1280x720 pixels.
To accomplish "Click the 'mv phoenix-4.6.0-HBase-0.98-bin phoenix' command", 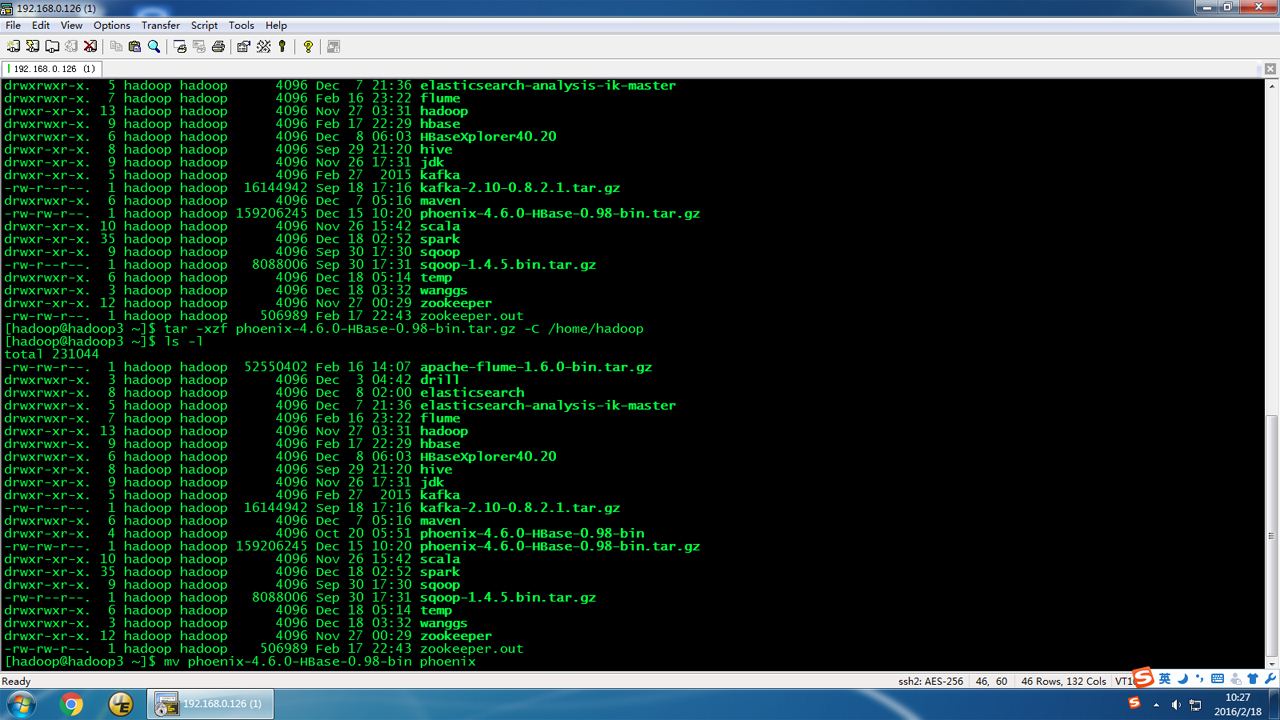I will tap(320, 662).
